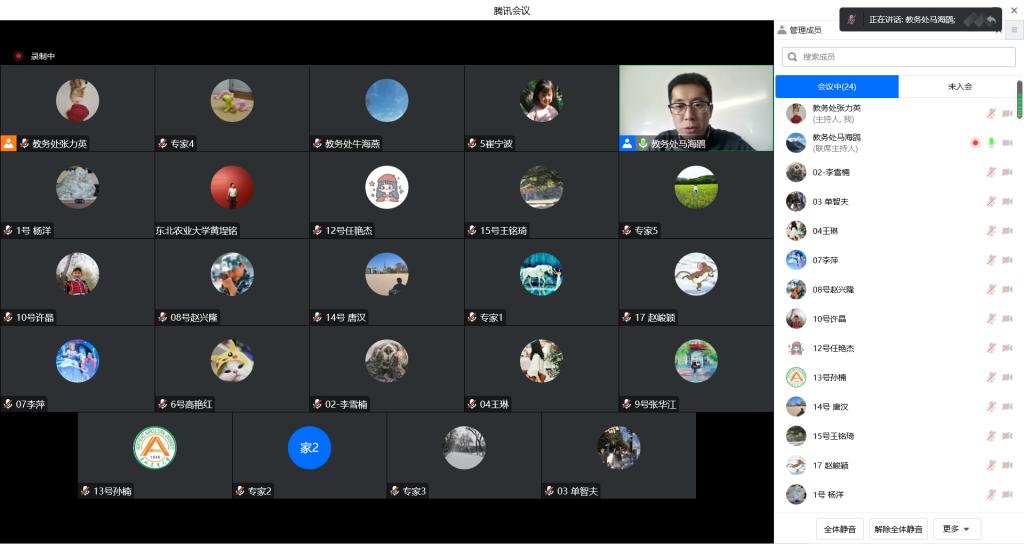Click the recording indicator icon (录制中)
The height and width of the screenshot is (544, 1024).
[x=18, y=56]
